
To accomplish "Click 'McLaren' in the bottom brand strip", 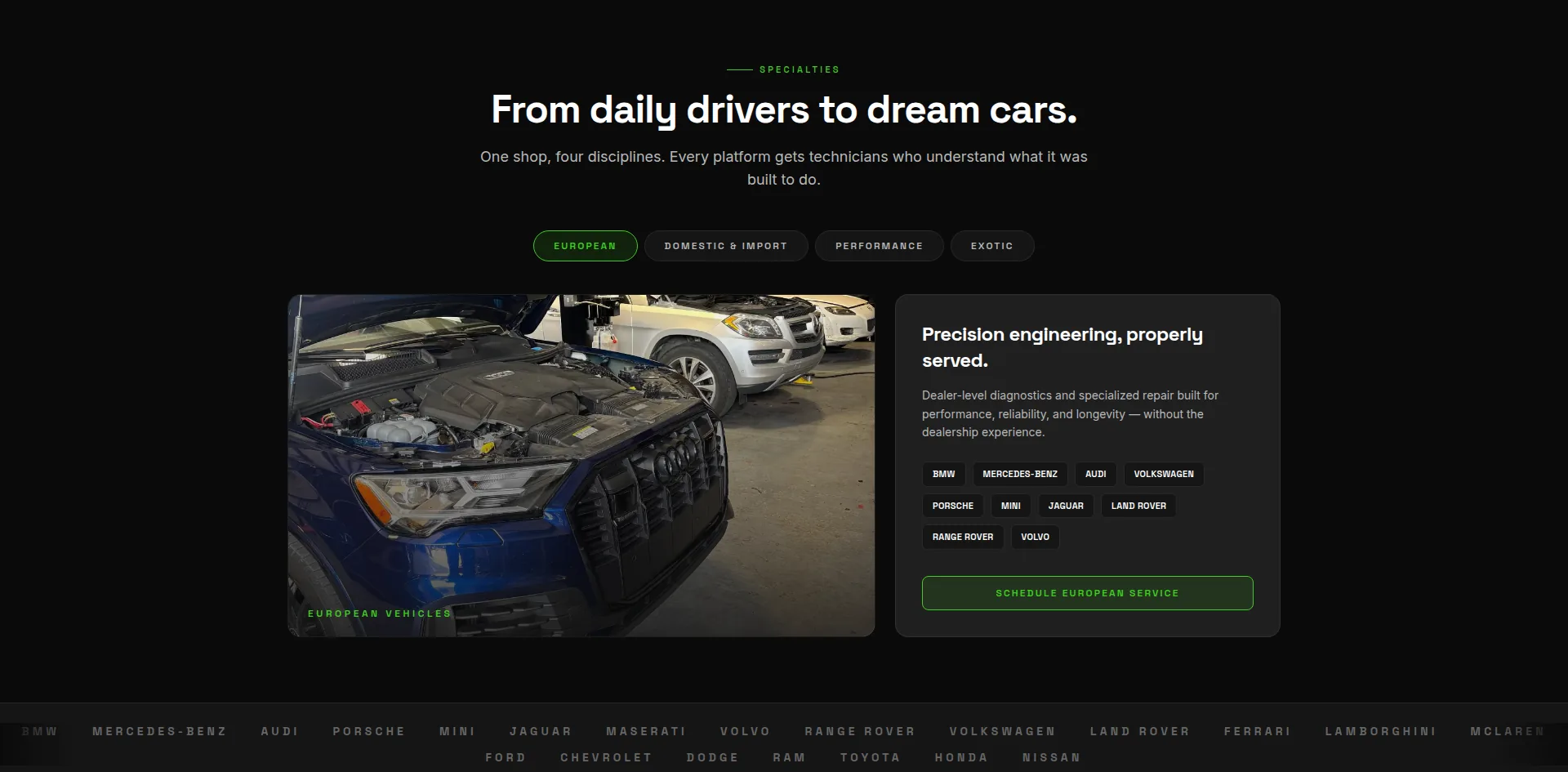I will pyautogui.click(x=1508, y=731).
